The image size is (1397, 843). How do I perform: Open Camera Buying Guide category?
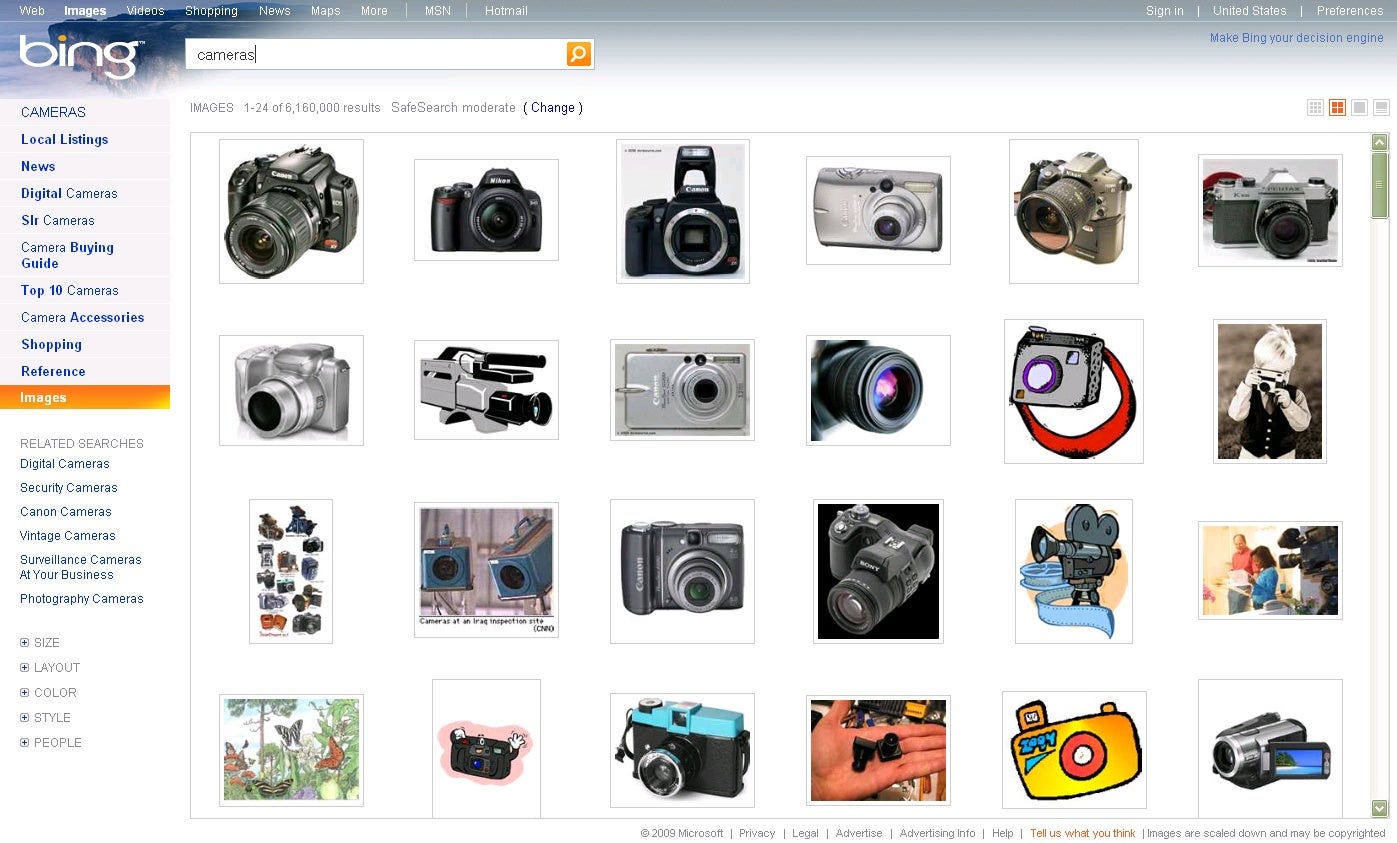(67, 255)
